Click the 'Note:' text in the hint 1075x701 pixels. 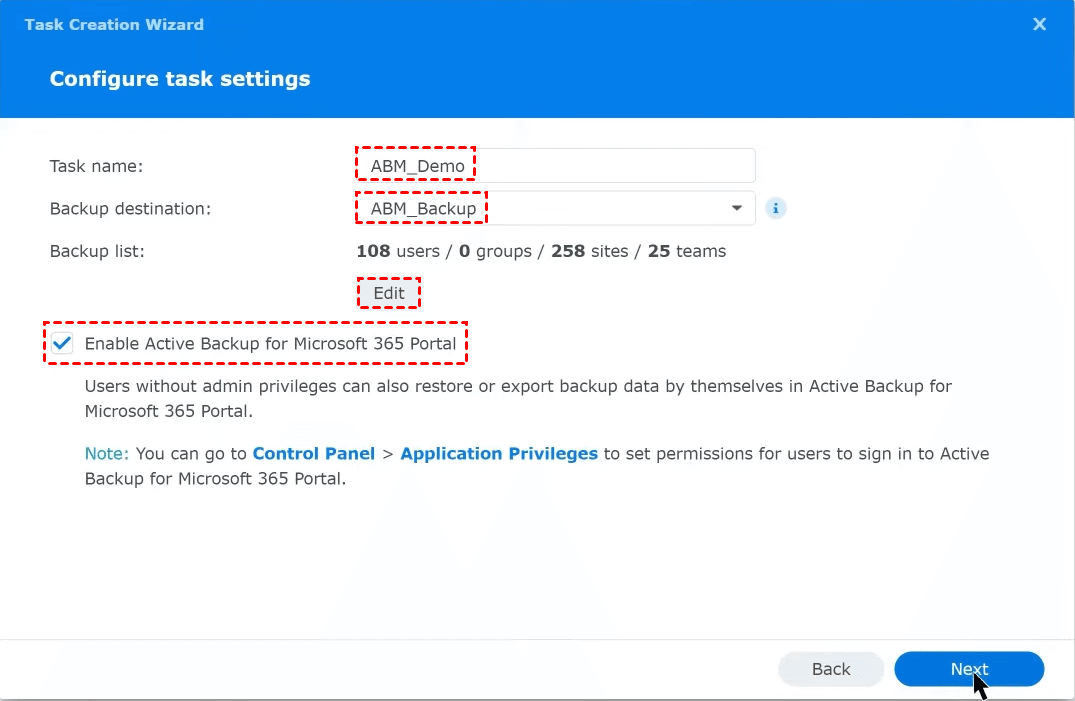106,454
